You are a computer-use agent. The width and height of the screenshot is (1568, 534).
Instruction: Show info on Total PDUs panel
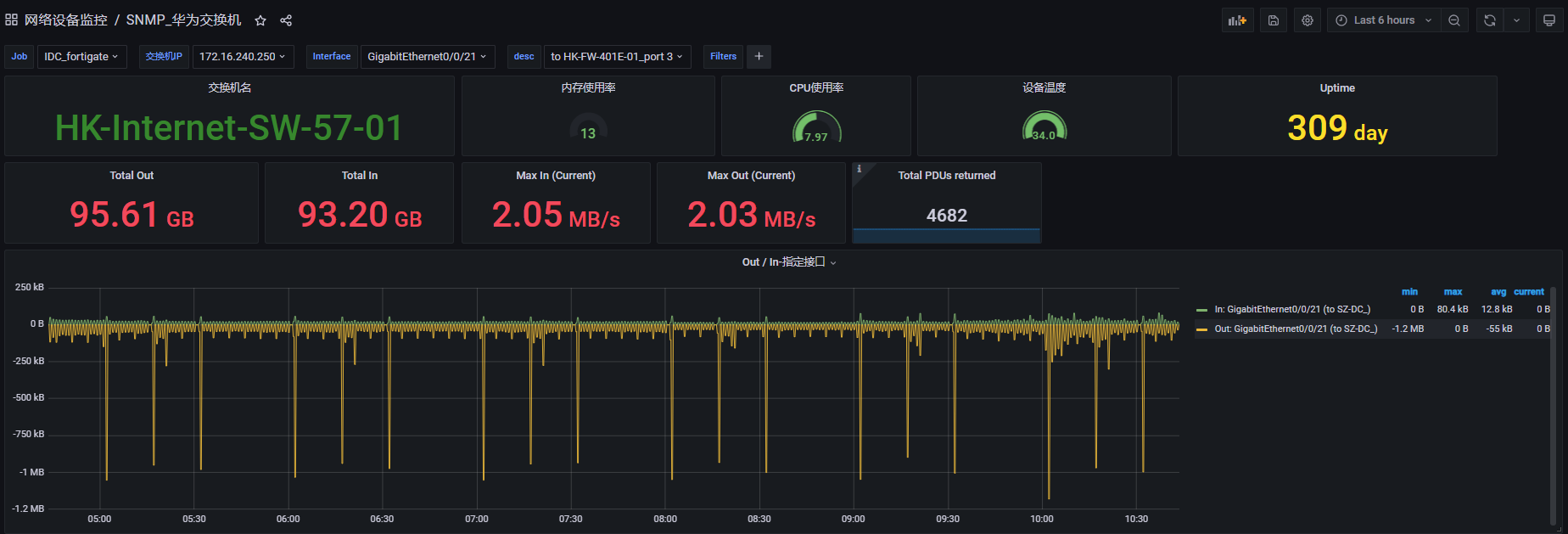859,169
